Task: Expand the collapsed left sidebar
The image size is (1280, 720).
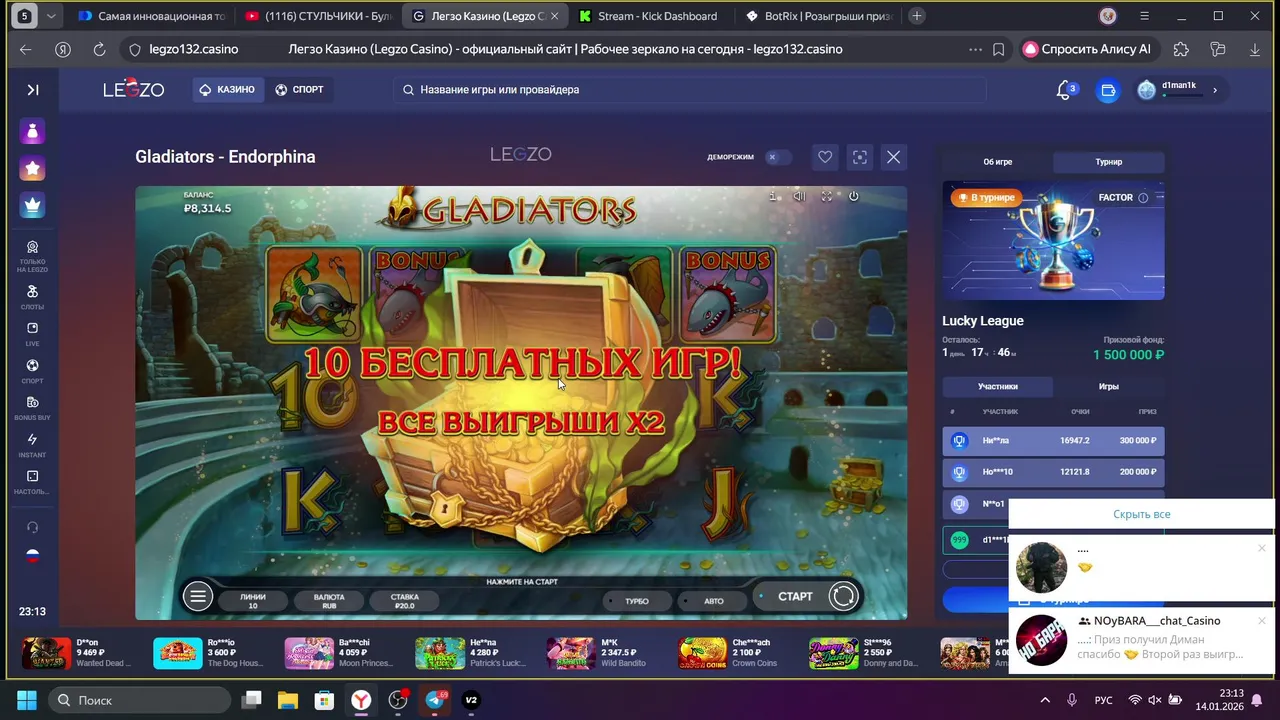Action: click(x=33, y=90)
